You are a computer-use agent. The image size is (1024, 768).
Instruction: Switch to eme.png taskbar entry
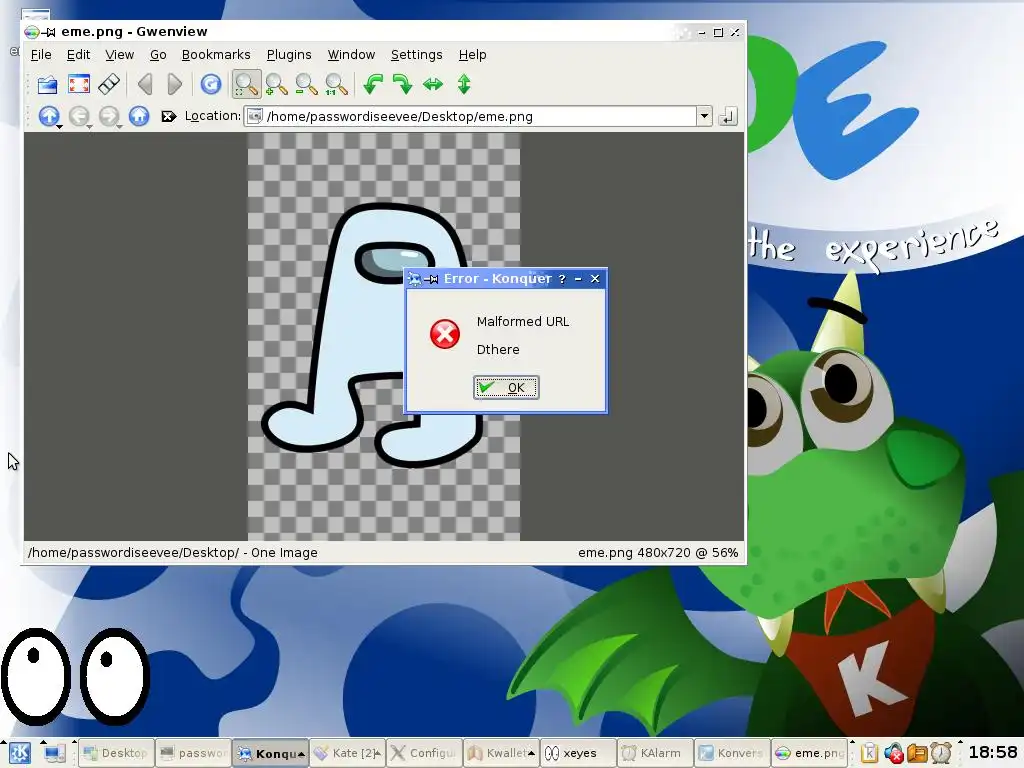[x=809, y=753]
